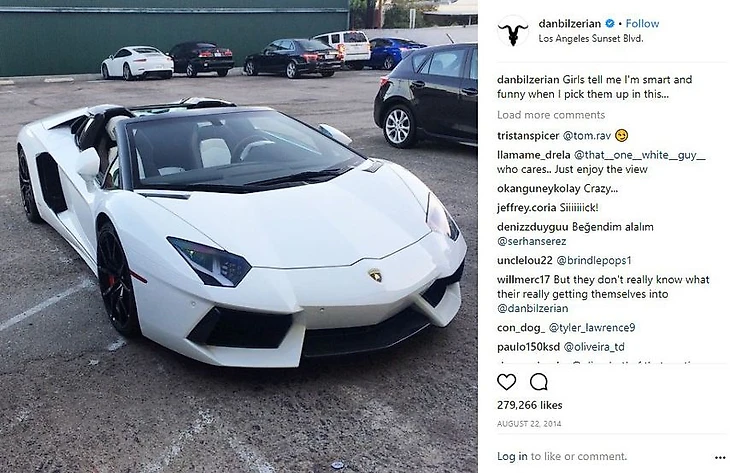Screen dimensions: 730x473
Task: Open the @tom.rav mention
Action: [x=587, y=136]
